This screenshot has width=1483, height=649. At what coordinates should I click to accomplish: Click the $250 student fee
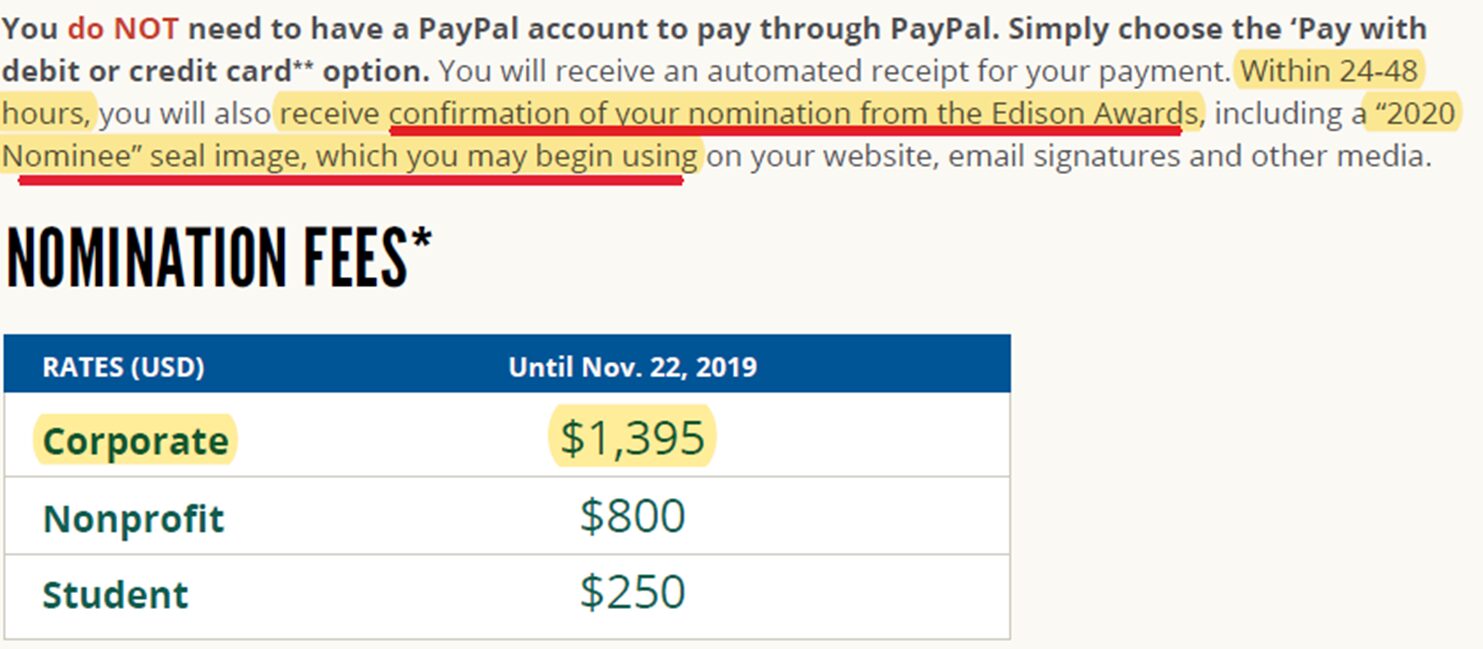[x=632, y=592]
